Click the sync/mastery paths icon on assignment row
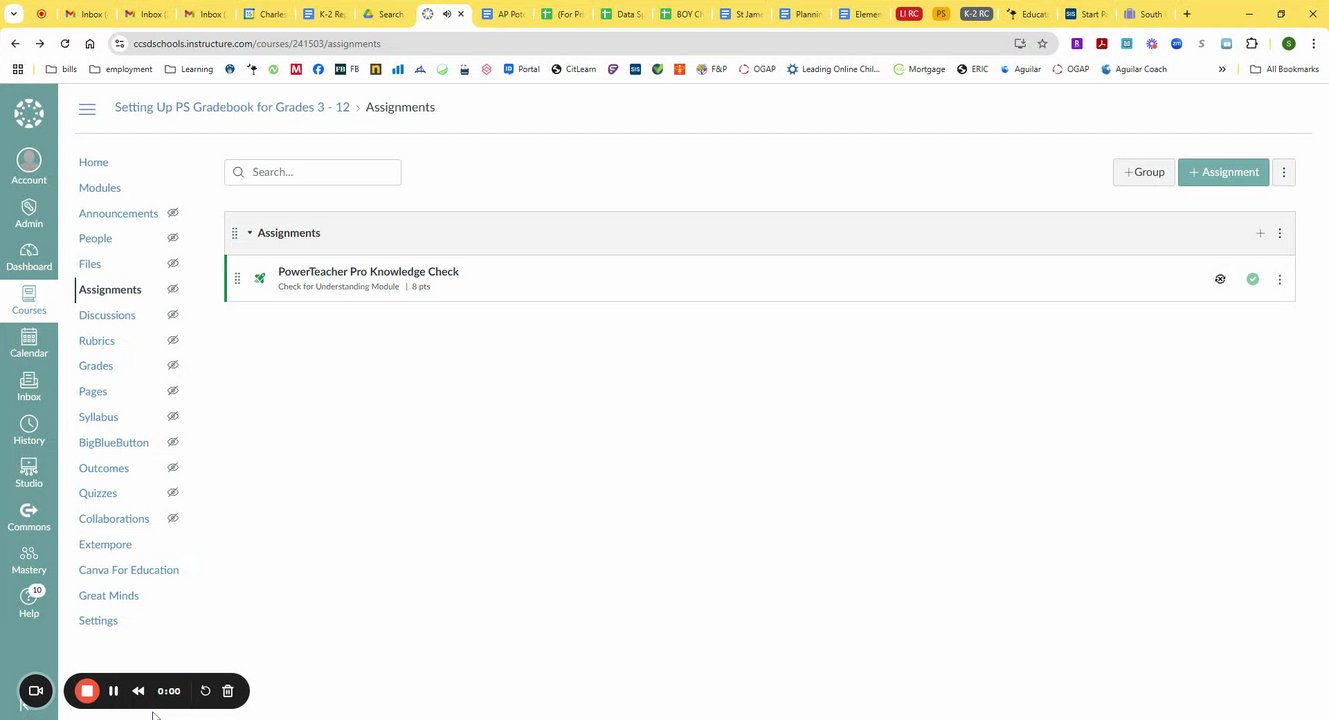Viewport: 1329px width, 720px height. coord(1220,279)
